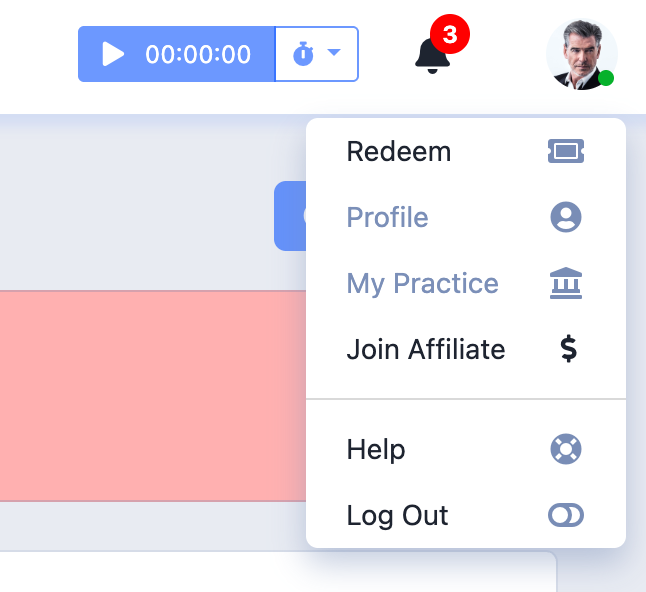Start the timer with the play icon
Screen dimensions: 646x592
114,54
